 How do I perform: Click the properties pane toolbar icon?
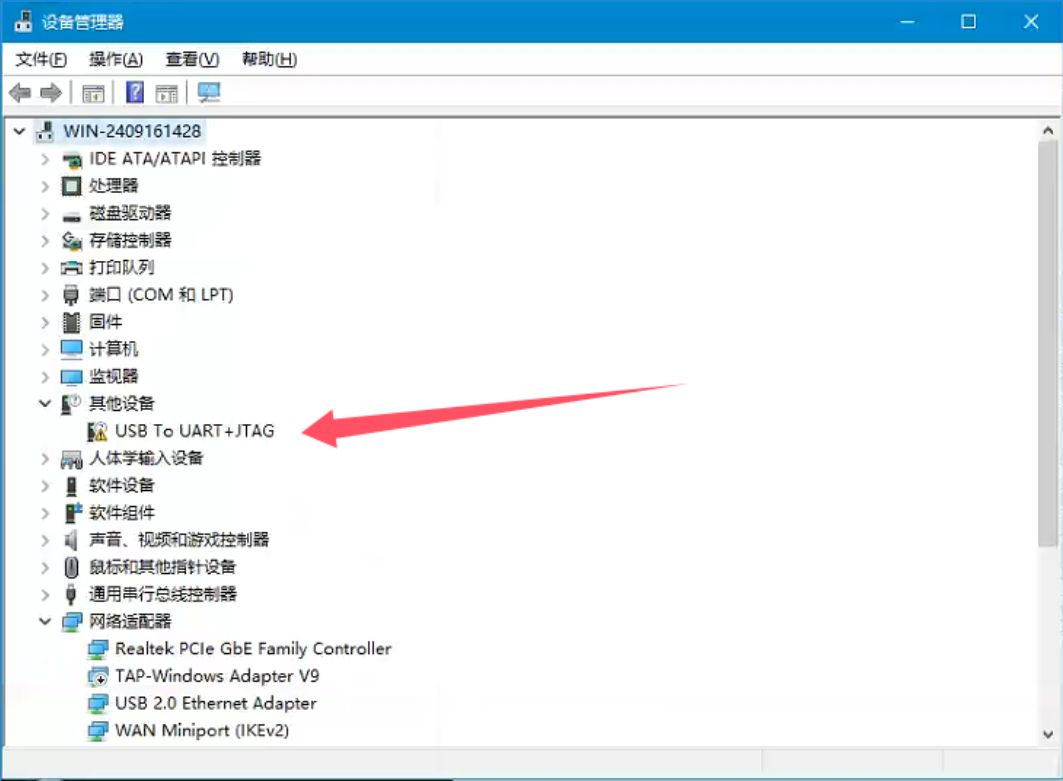coord(166,93)
